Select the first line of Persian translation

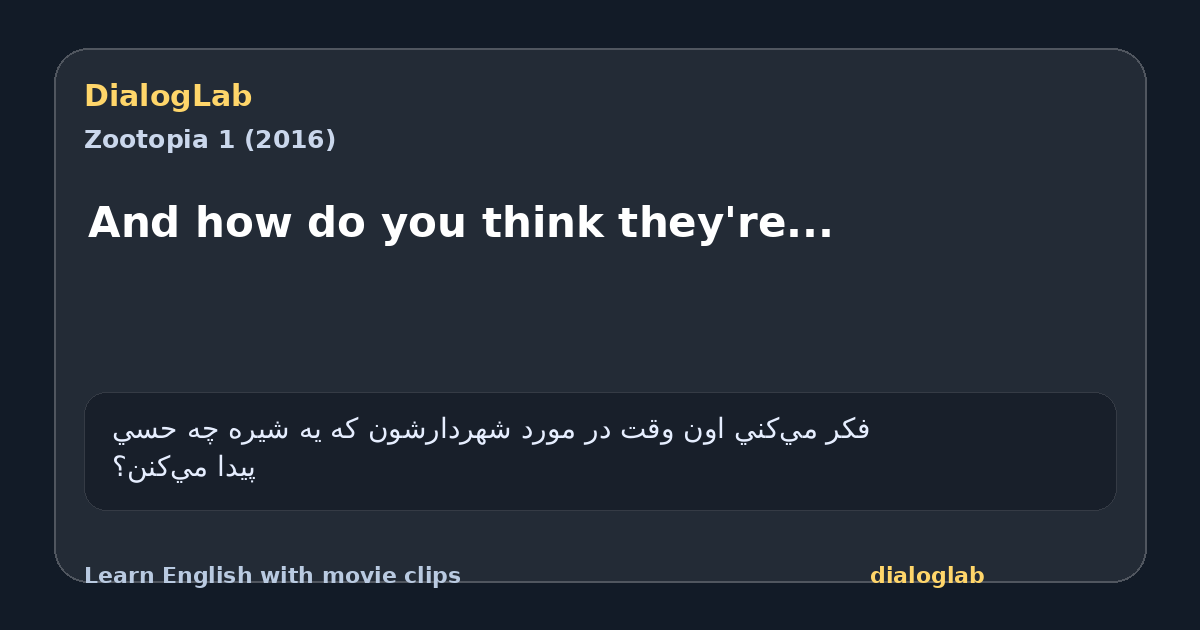tap(491, 430)
